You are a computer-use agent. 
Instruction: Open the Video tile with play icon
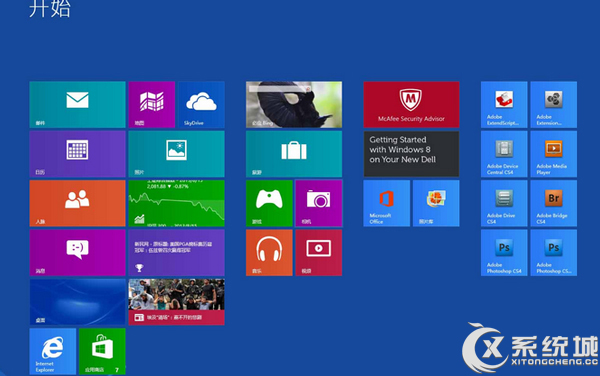[x=319, y=252]
